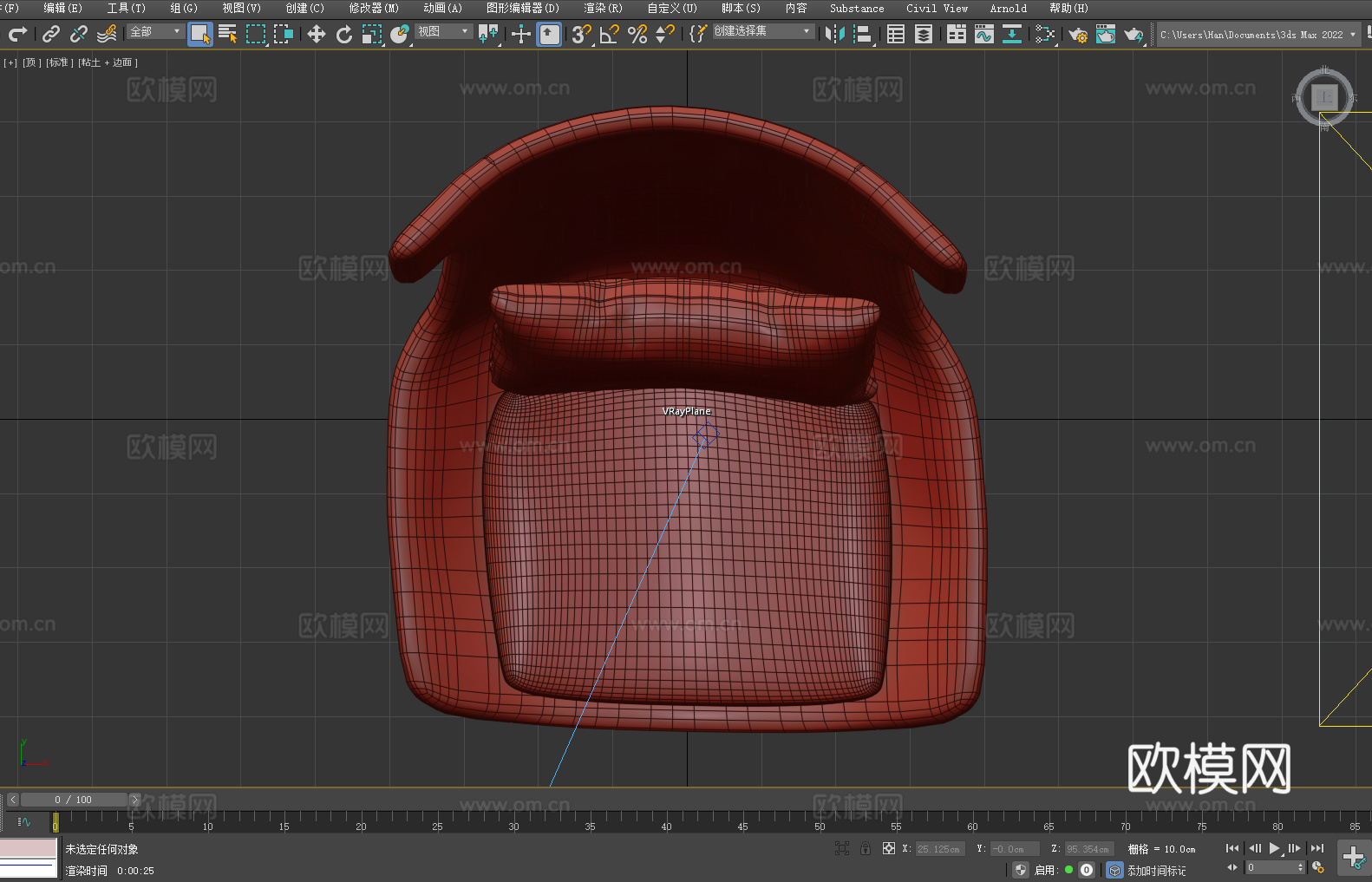Click the time slider 0 / 100 handle
Viewport: 1372px width, 882px height.
coord(74,800)
